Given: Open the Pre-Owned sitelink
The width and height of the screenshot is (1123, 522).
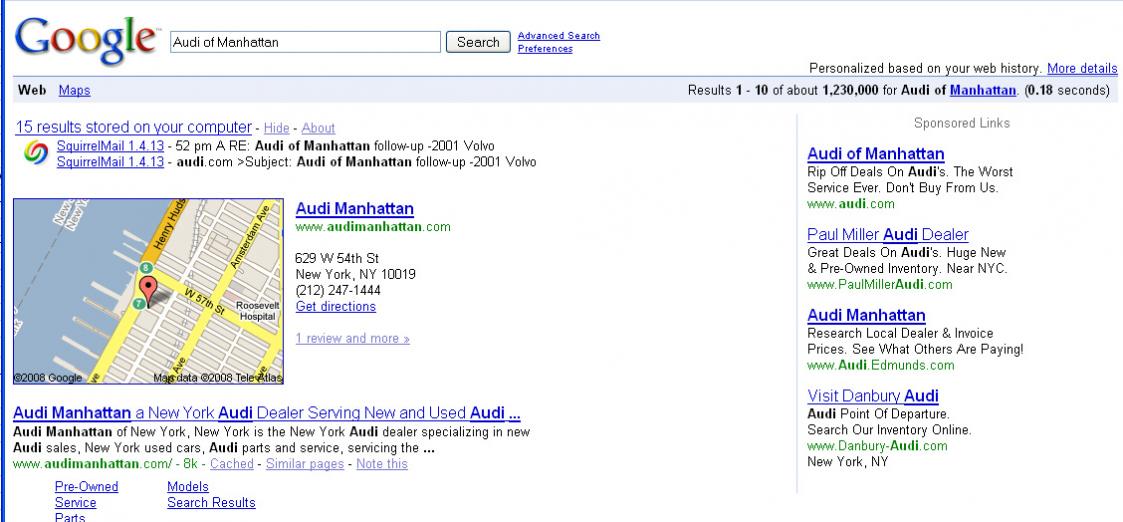Looking at the screenshot, I should (85, 487).
